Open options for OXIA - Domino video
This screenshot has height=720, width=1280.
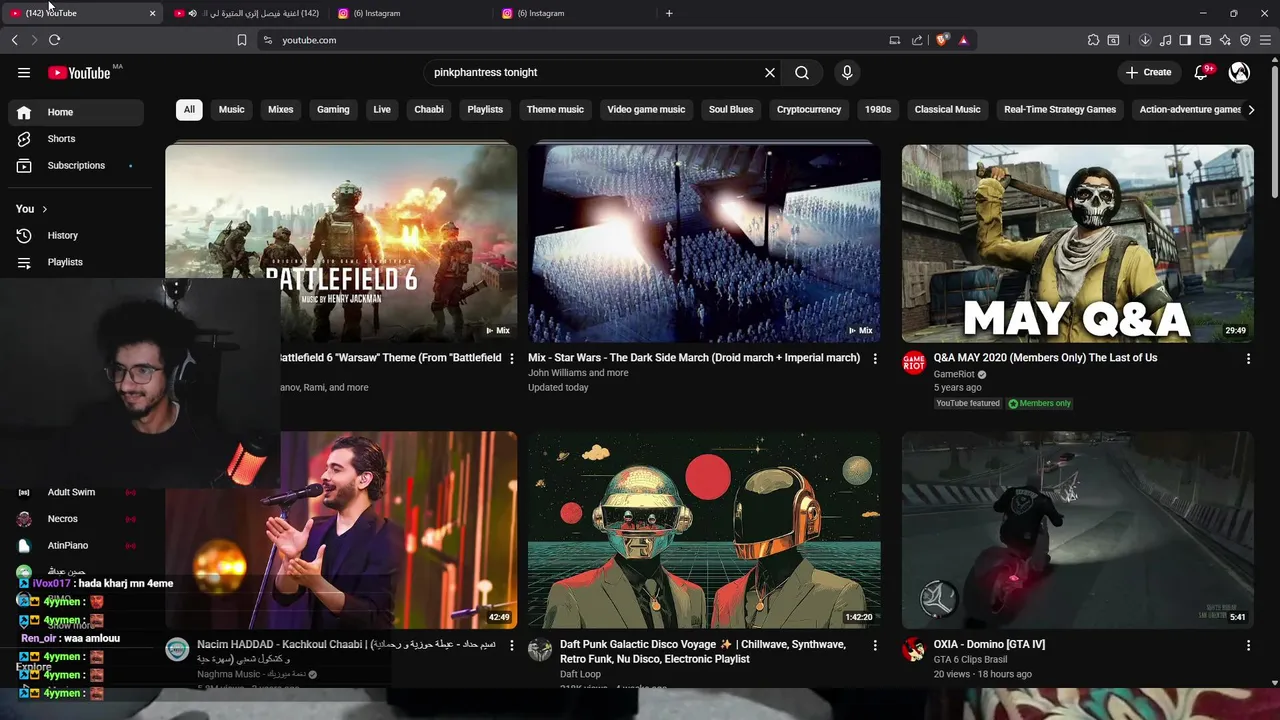tap(1248, 646)
